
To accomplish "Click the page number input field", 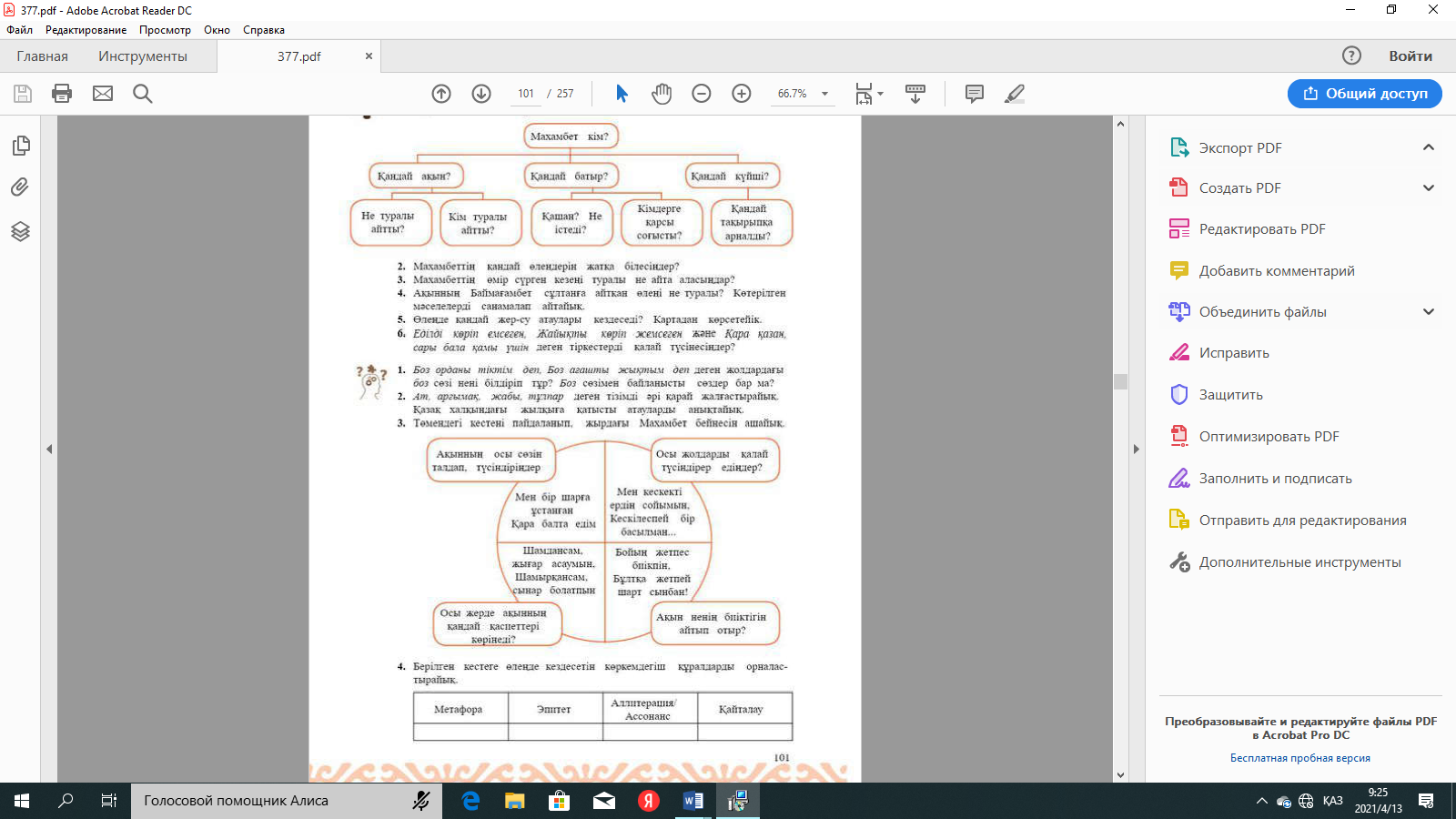I will pos(526,94).
